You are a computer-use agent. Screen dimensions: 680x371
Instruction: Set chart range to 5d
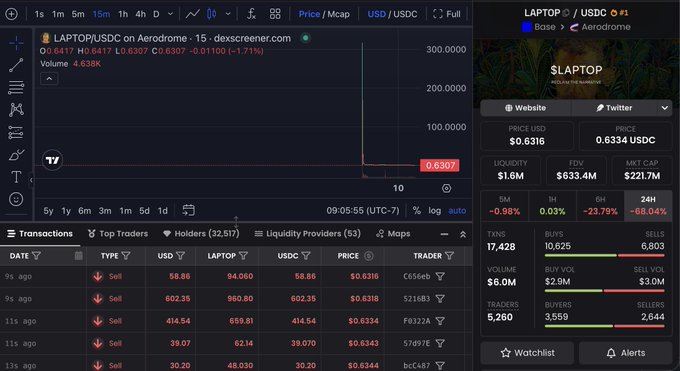144,210
